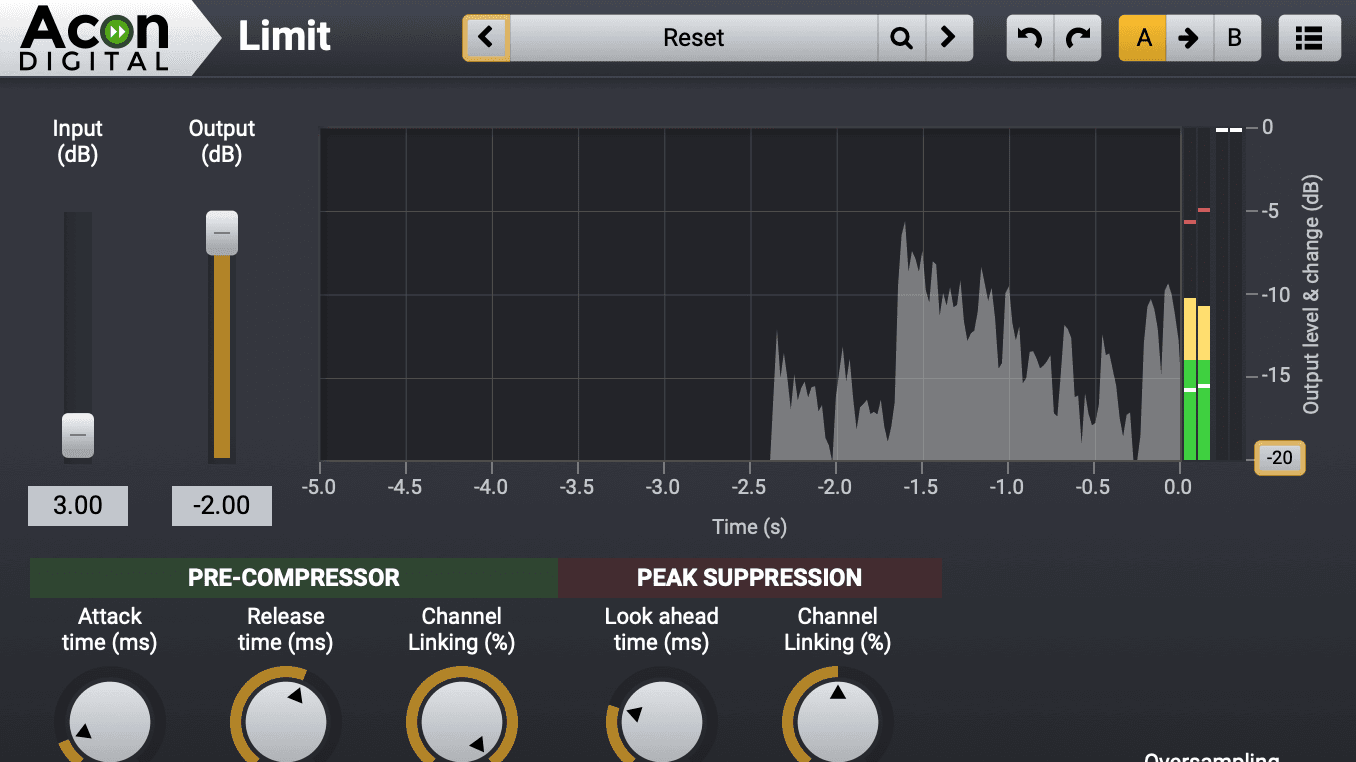Image resolution: width=1356 pixels, height=762 pixels.
Task: Click the redo arrow icon
Action: 1077,38
